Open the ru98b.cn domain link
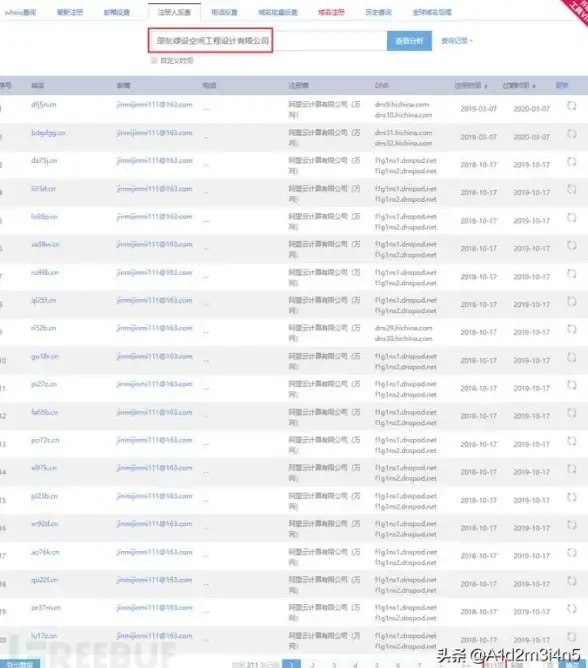Image resolution: width=588 pixels, height=668 pixels. pyautogui.click(x=45, y=273)
